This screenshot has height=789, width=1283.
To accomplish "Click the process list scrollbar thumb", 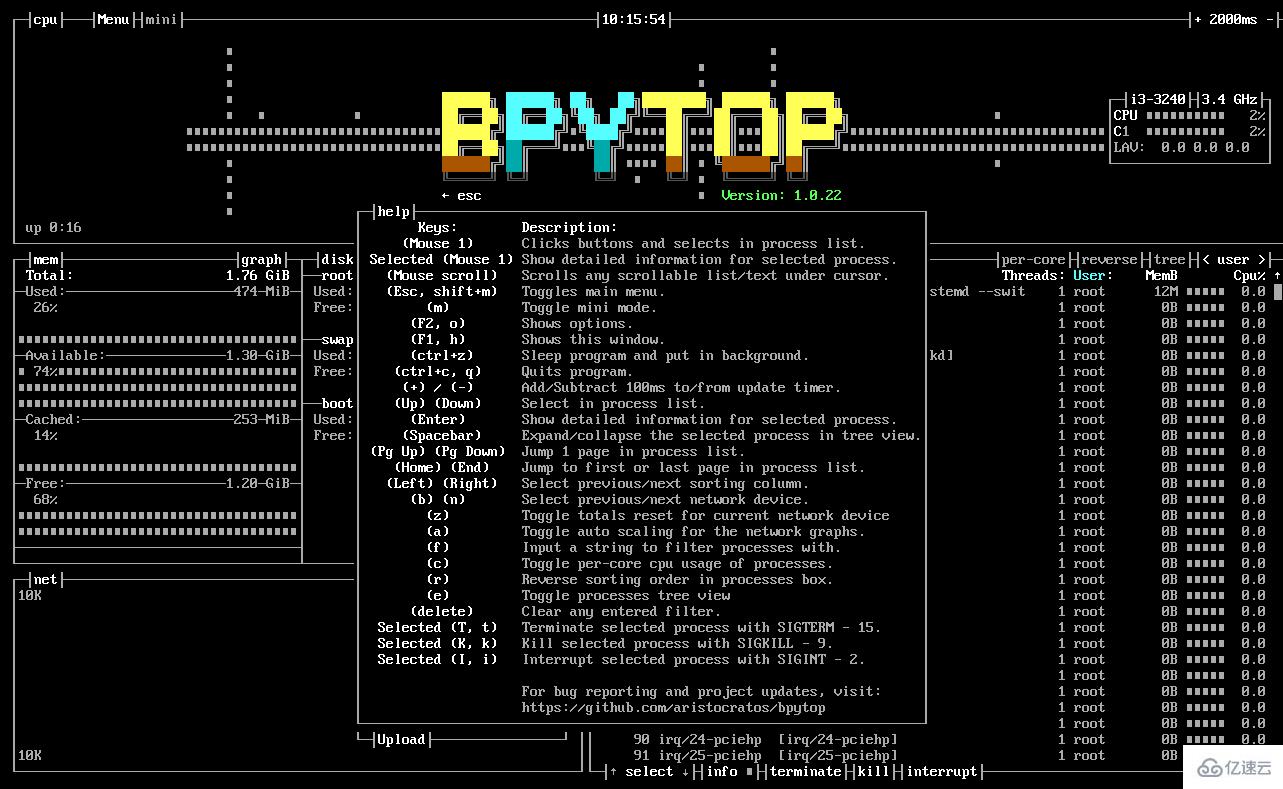I will tap(1277, 292).
